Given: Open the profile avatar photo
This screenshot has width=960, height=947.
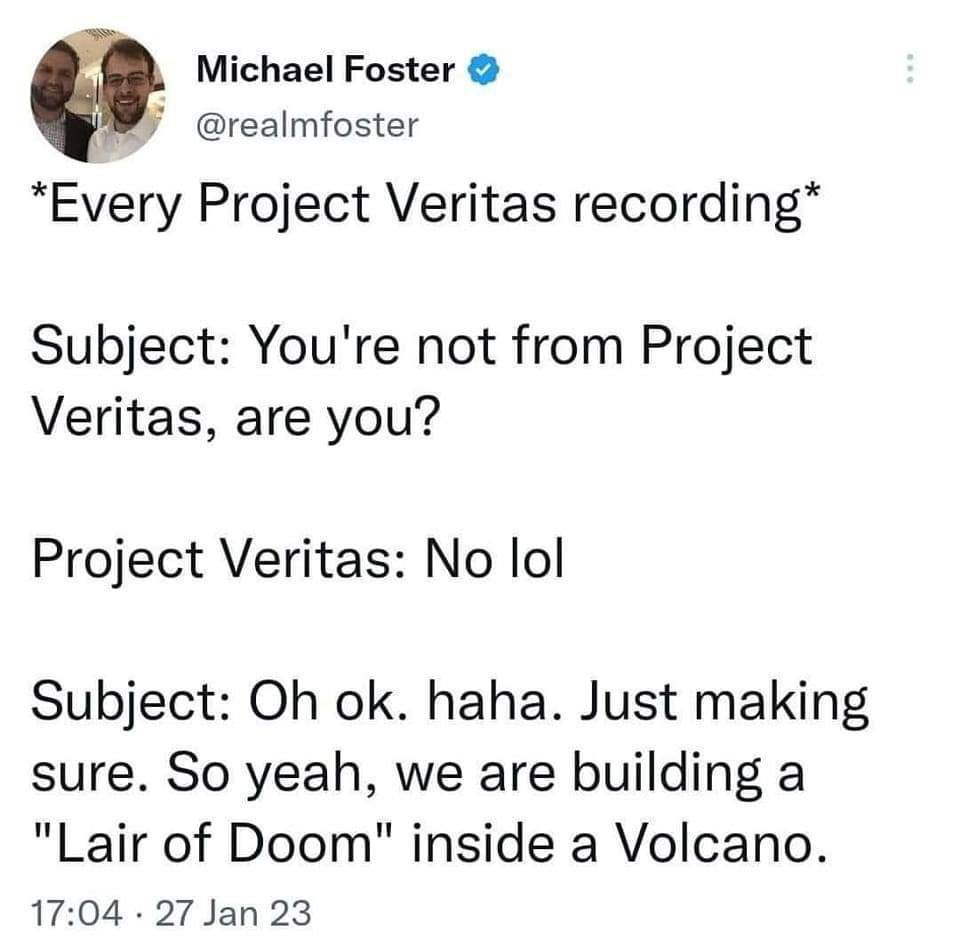Looking at the screenshot, I should point(96,96).
